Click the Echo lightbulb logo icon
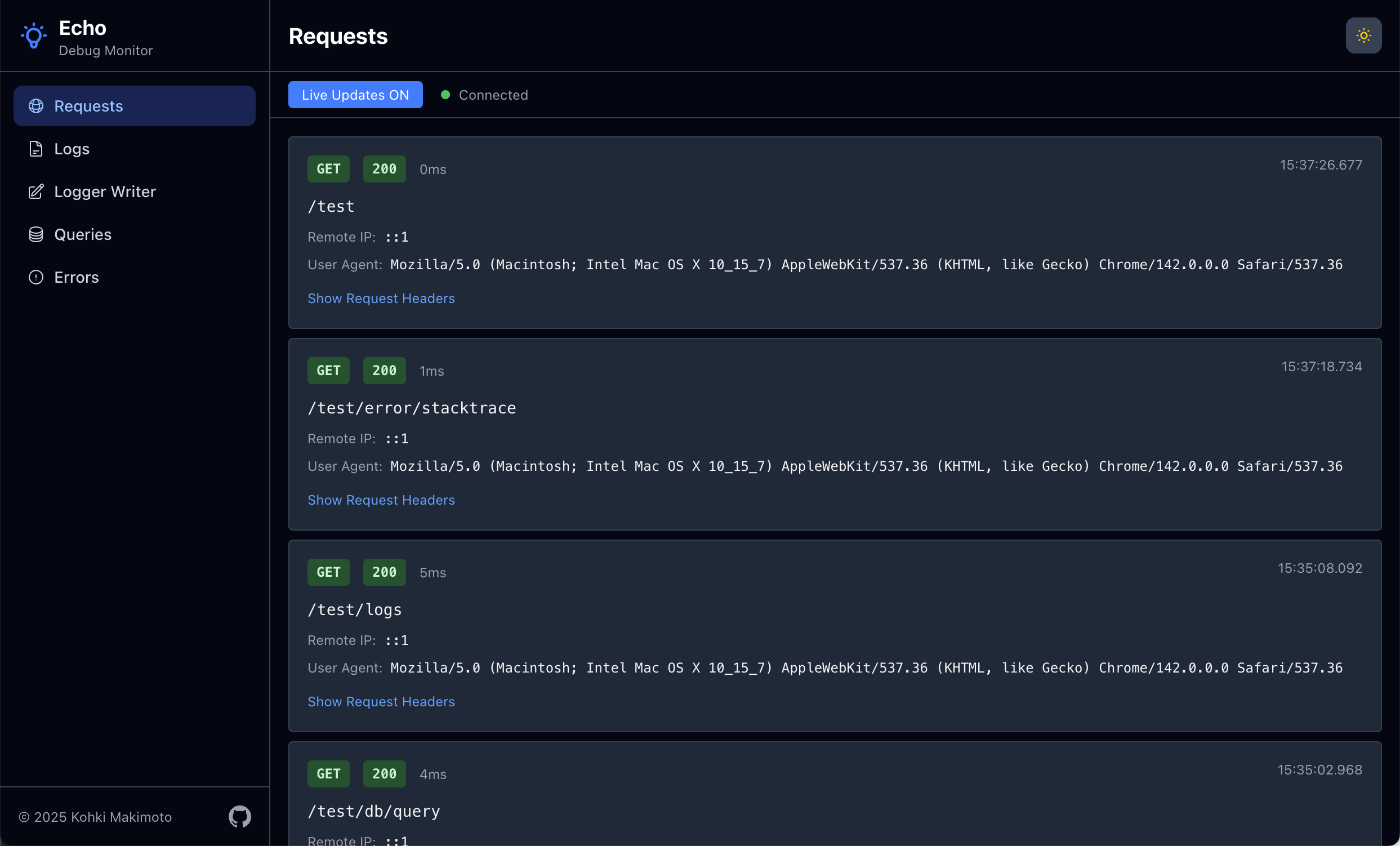The width and height of the screenshot is (1400, 846). point(34,37)
